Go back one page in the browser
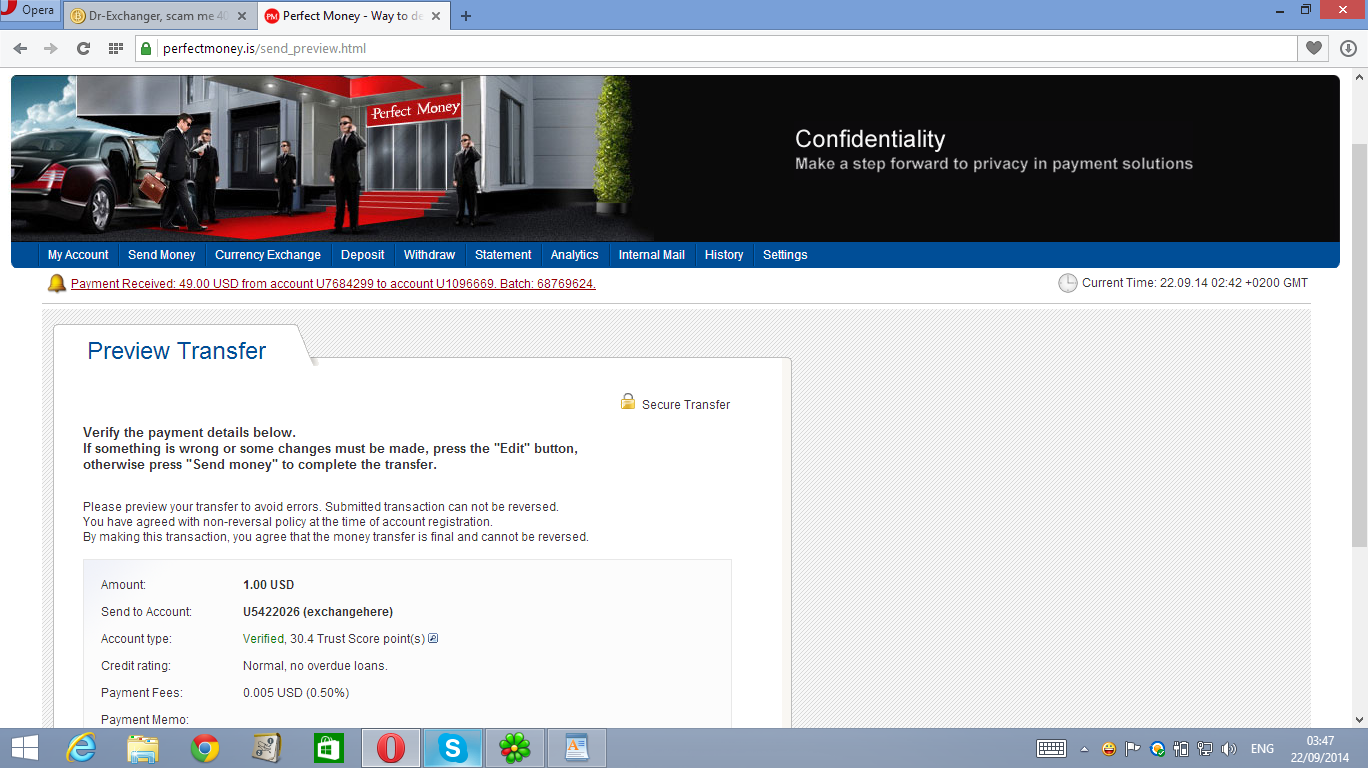 [x=20, y=48]
